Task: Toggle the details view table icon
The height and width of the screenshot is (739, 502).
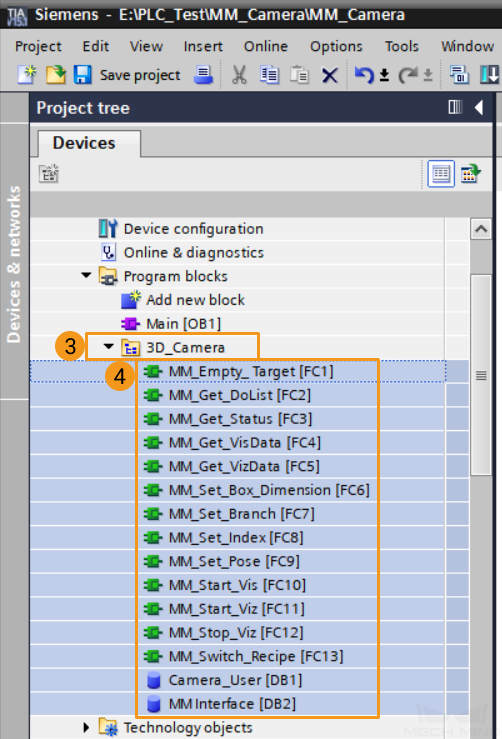Action: tap(441, 173)
